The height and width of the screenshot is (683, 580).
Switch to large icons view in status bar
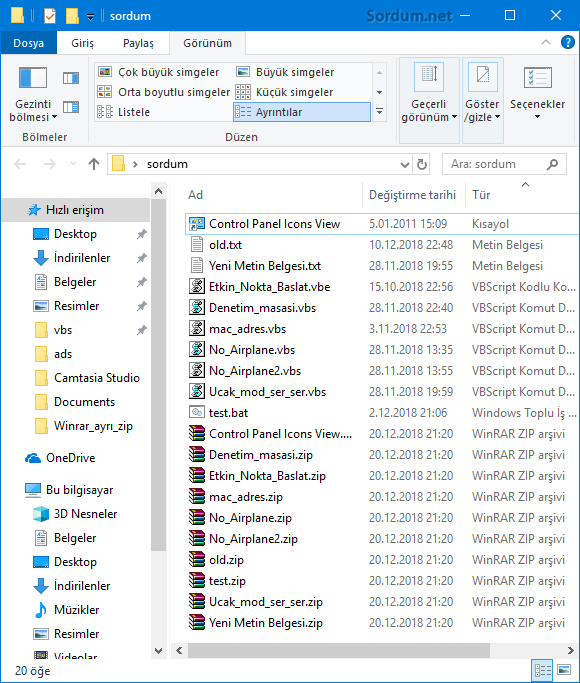click(564, 670)
